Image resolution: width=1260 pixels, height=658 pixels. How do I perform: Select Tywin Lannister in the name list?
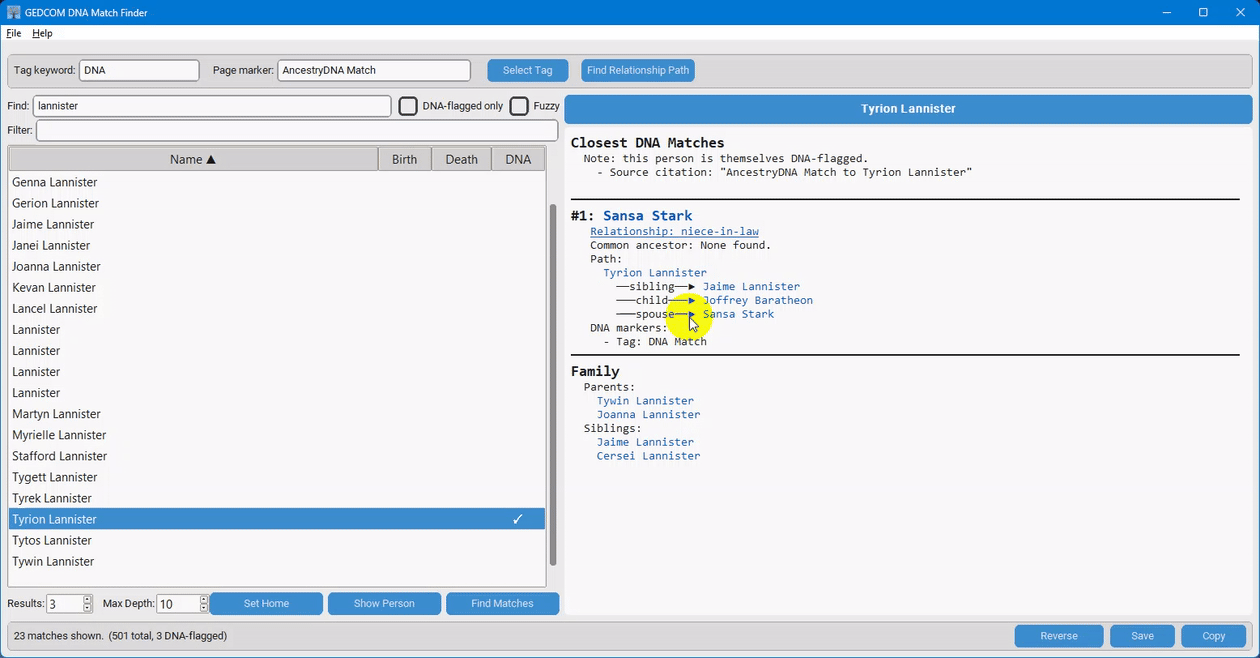pos(277,561)
